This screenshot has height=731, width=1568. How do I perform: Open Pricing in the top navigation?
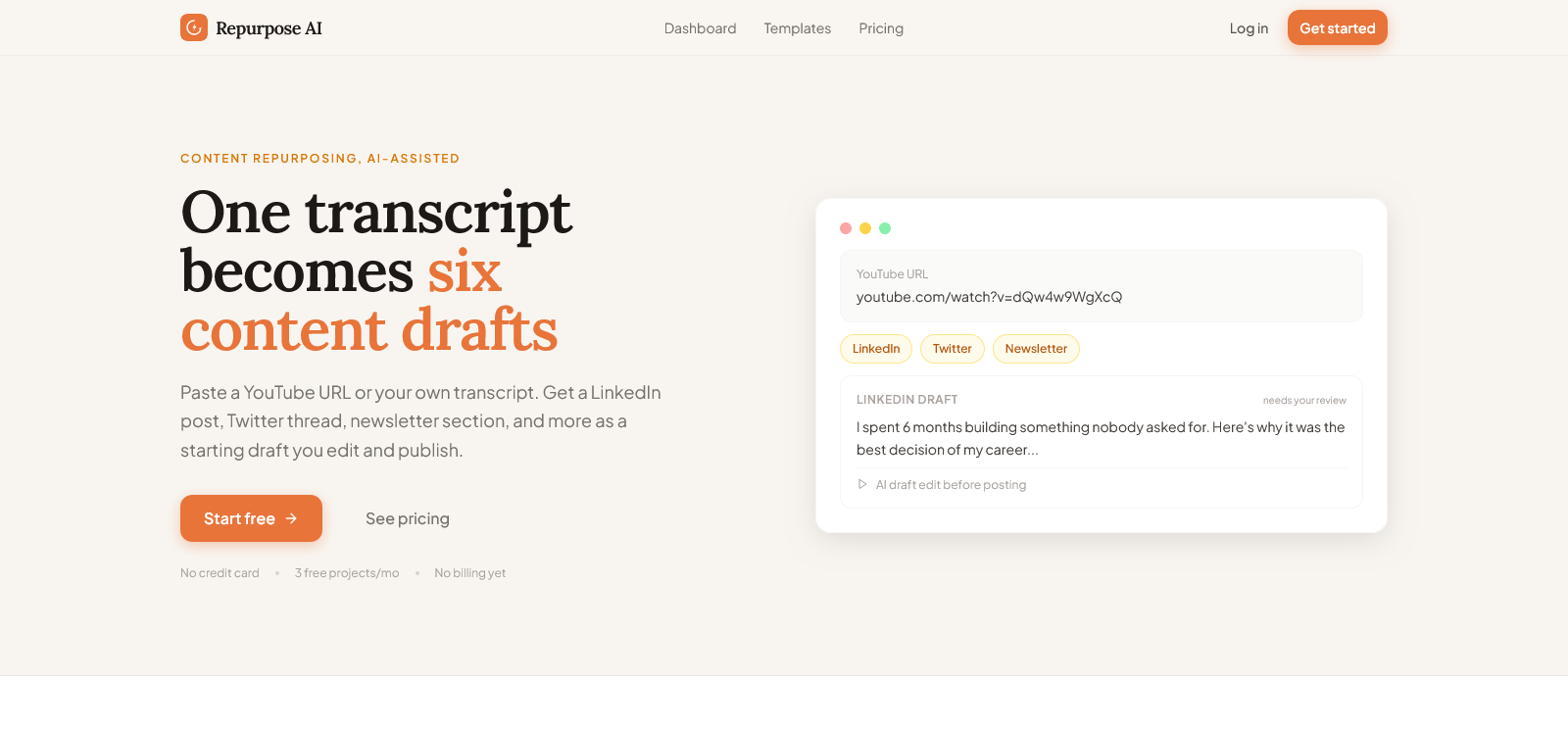(x=881, y=28)
